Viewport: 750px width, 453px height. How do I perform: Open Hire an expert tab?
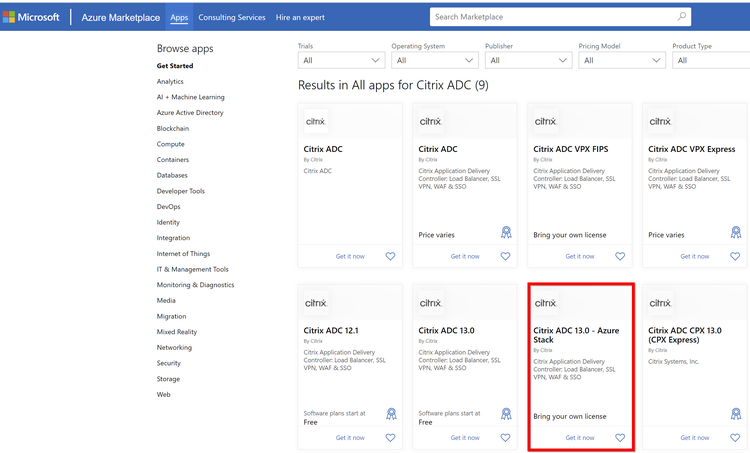tap(300, 18)
